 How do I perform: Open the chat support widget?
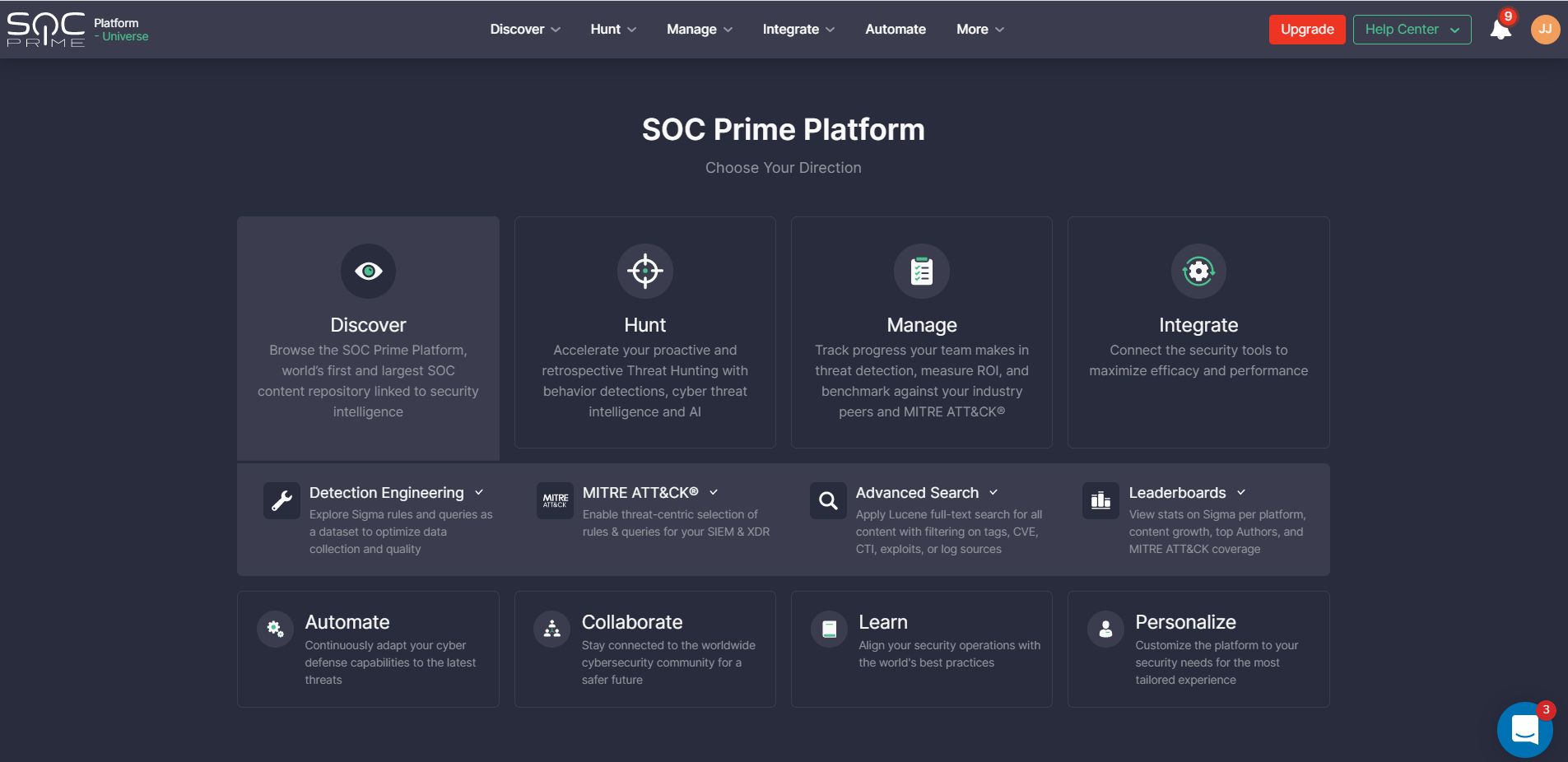pyautogui.click(x=1525, y=730)
